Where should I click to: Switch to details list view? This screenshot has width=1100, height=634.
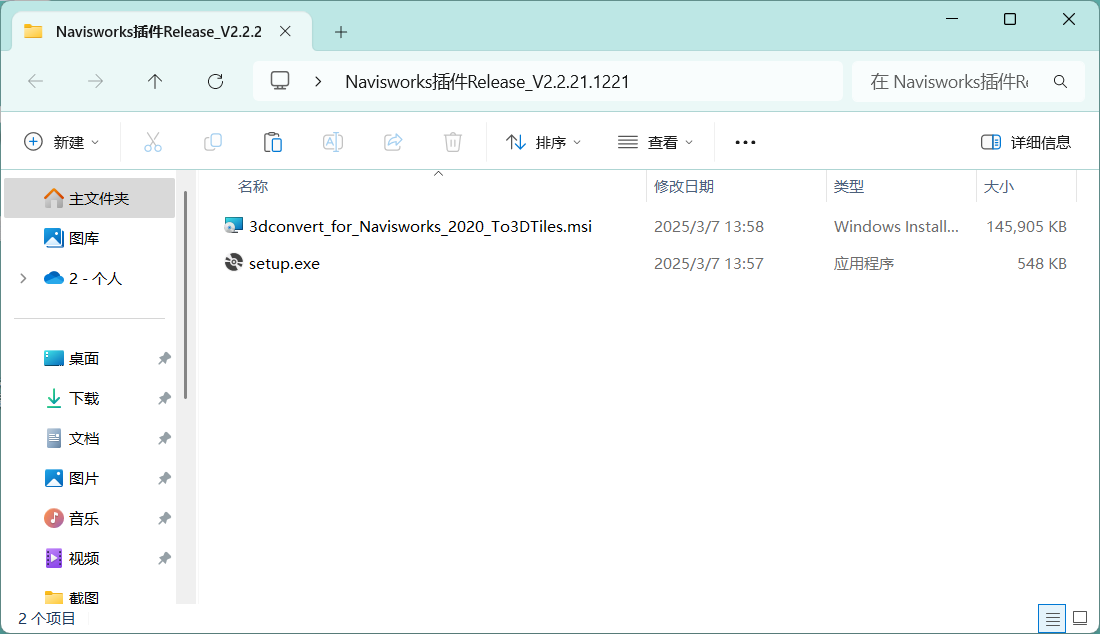coord(1052,619)
